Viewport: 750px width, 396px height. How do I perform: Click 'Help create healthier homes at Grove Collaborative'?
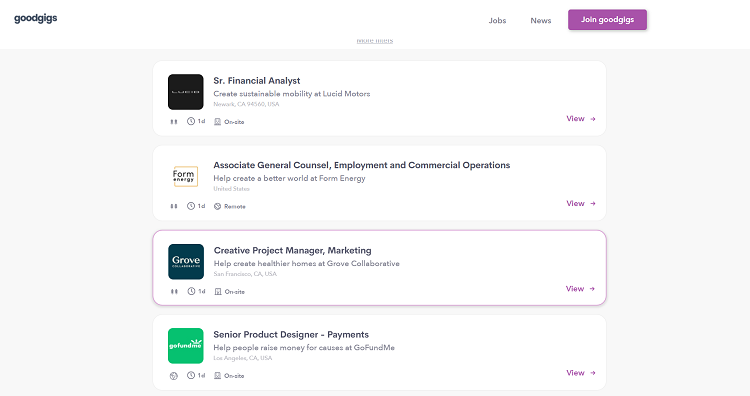pos(307,264)
